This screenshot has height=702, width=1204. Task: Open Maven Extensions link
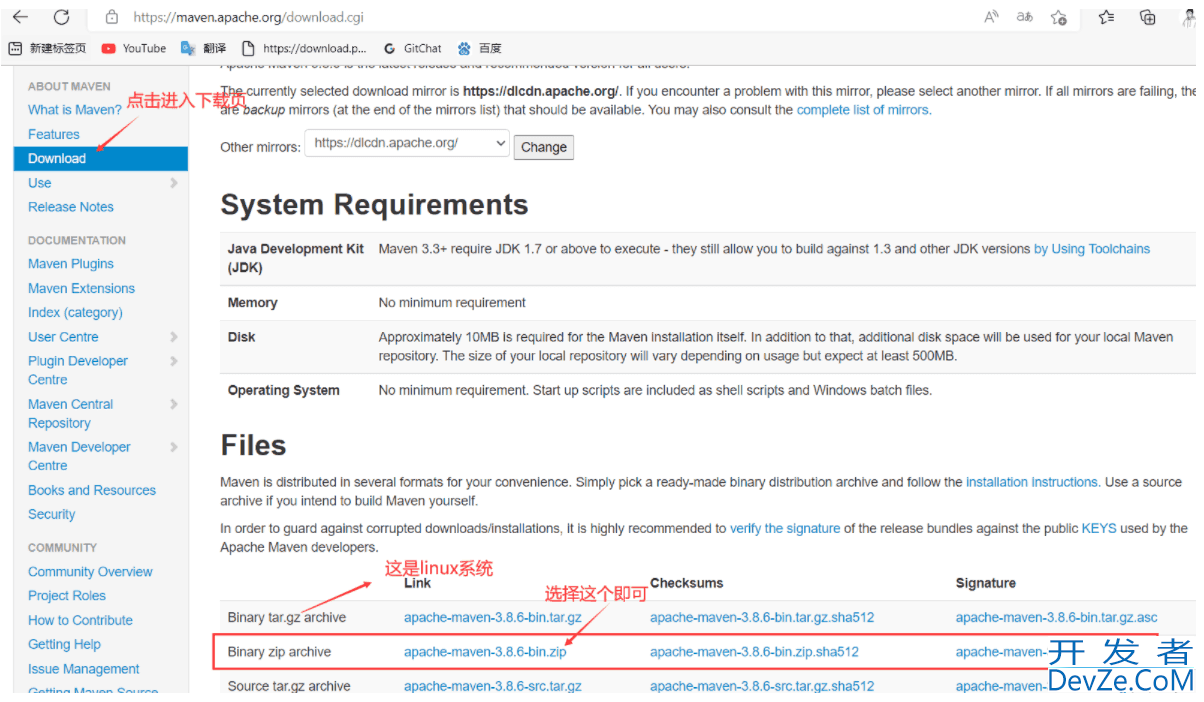click(x=81, y=288)
